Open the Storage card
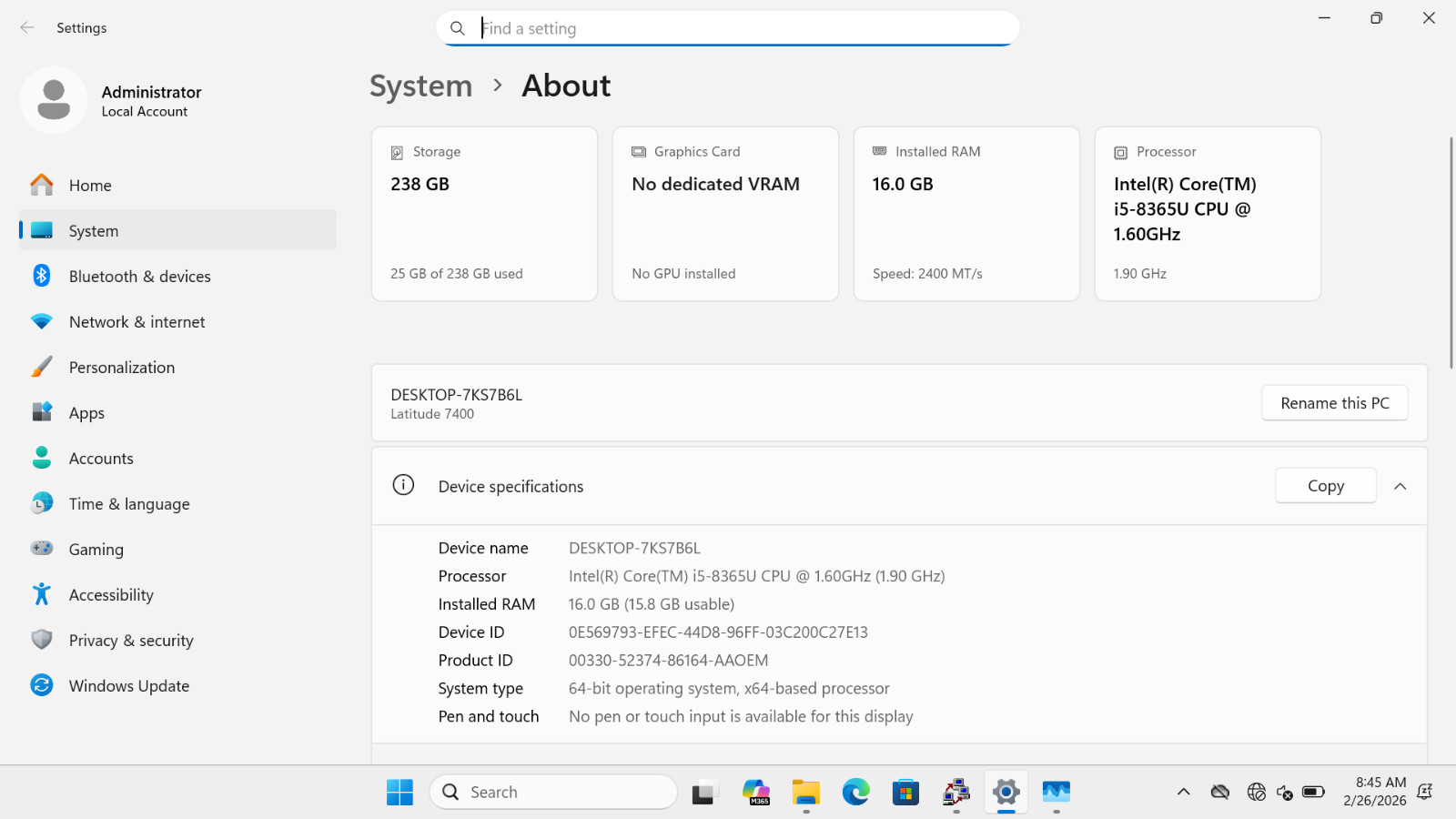 [484, 214]
